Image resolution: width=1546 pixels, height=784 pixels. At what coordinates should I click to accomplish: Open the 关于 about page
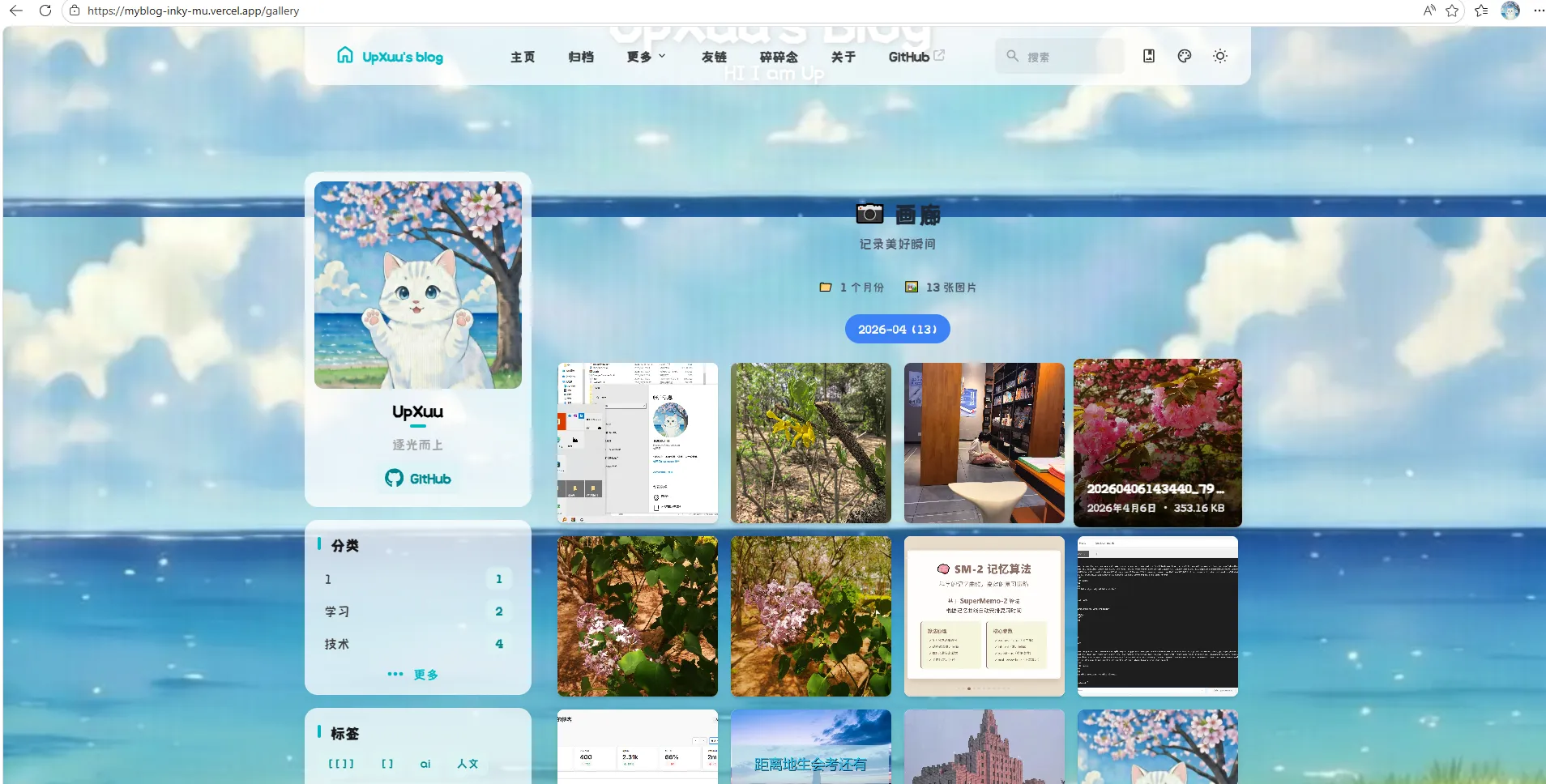[x=843, y=57]
